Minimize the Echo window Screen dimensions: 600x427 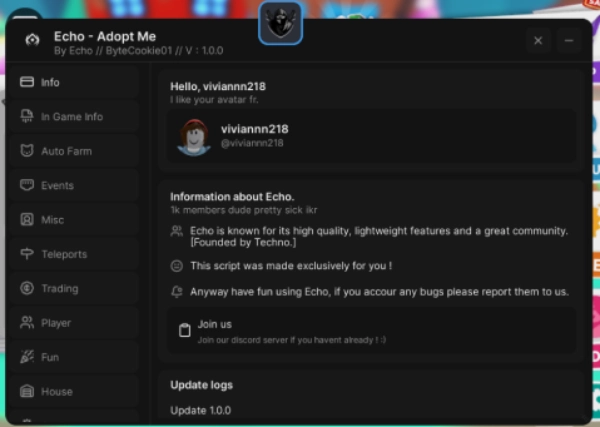pos(569,41)
